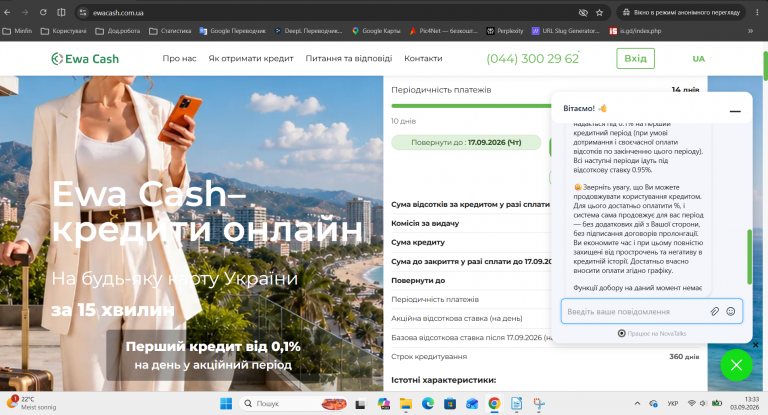This screenshot has height=415, width=768.
Task: Open Доддробота bookmarks folder
Action: coord(118,31)
